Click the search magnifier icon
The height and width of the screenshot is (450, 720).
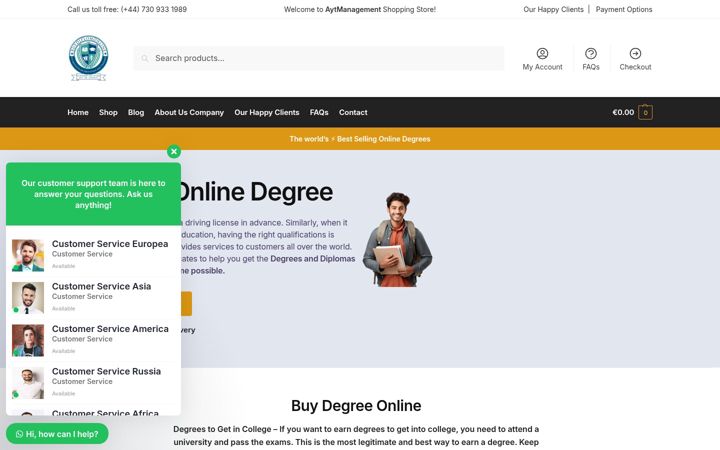click(145, 58)
